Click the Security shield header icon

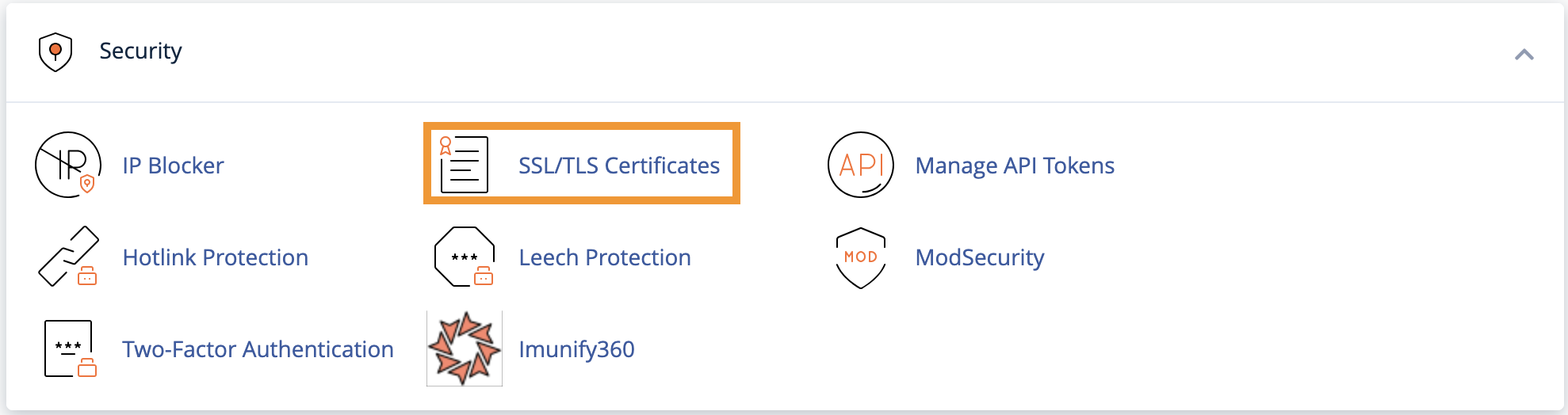click(x=55, y=52)
